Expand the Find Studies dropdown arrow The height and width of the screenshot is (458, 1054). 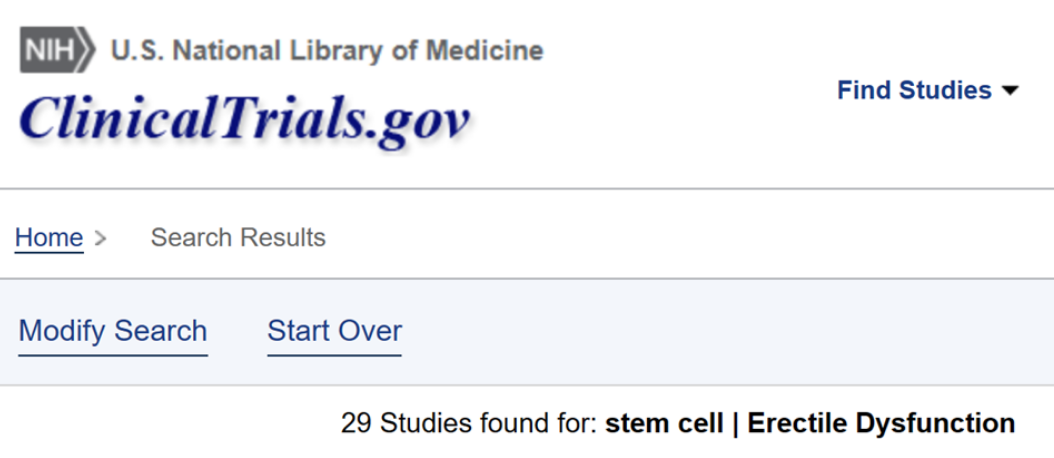click(1009, 91)
